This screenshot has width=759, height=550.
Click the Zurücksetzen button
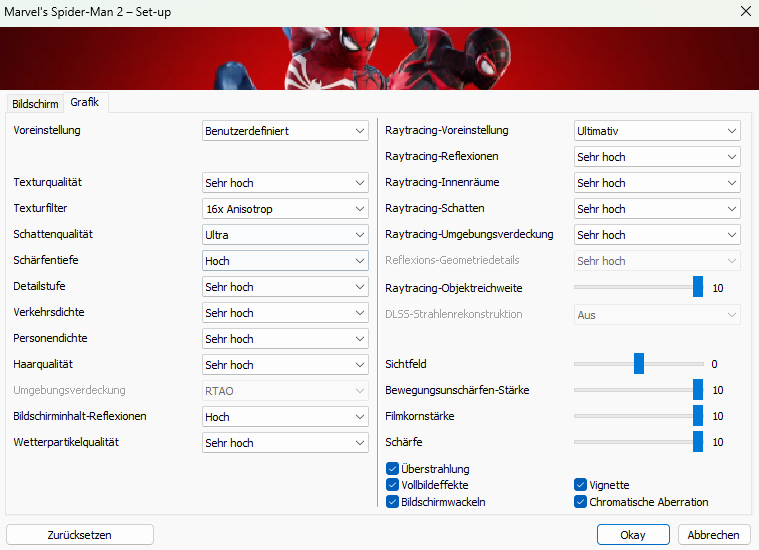[x=80, y=535]
